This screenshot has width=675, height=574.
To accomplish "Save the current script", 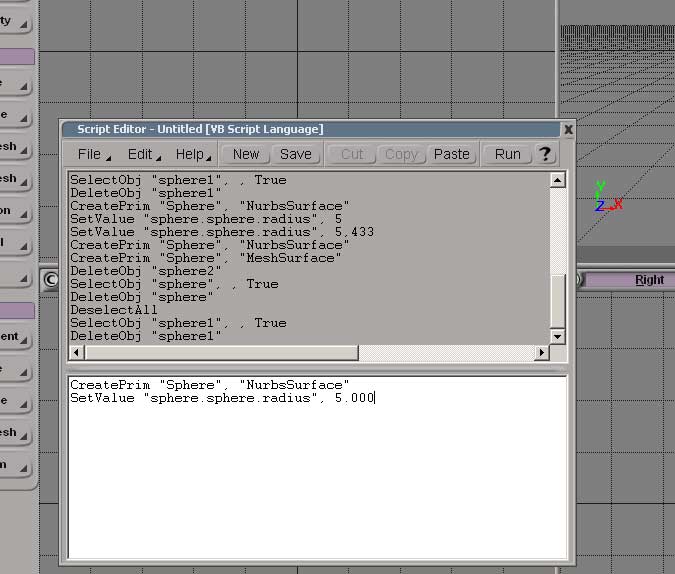I will click(x=295, y=154).
